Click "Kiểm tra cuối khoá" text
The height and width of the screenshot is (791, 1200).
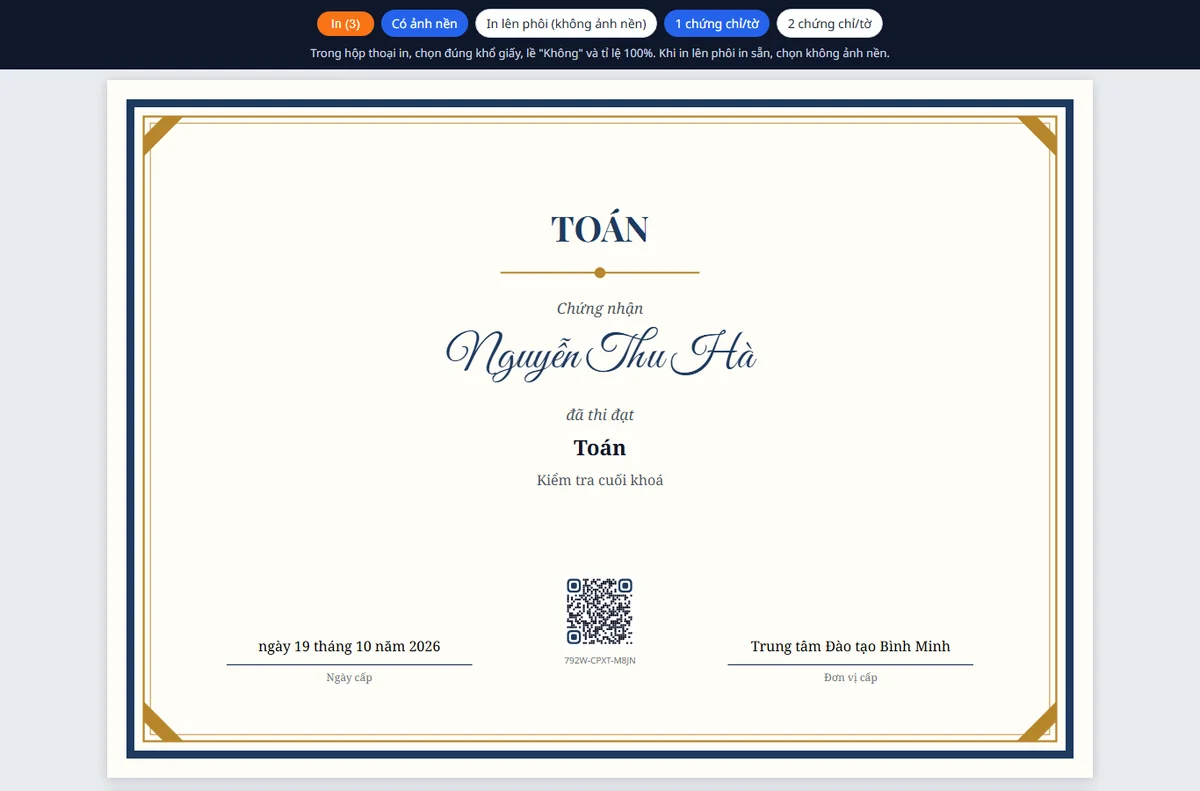pos(600,480)
